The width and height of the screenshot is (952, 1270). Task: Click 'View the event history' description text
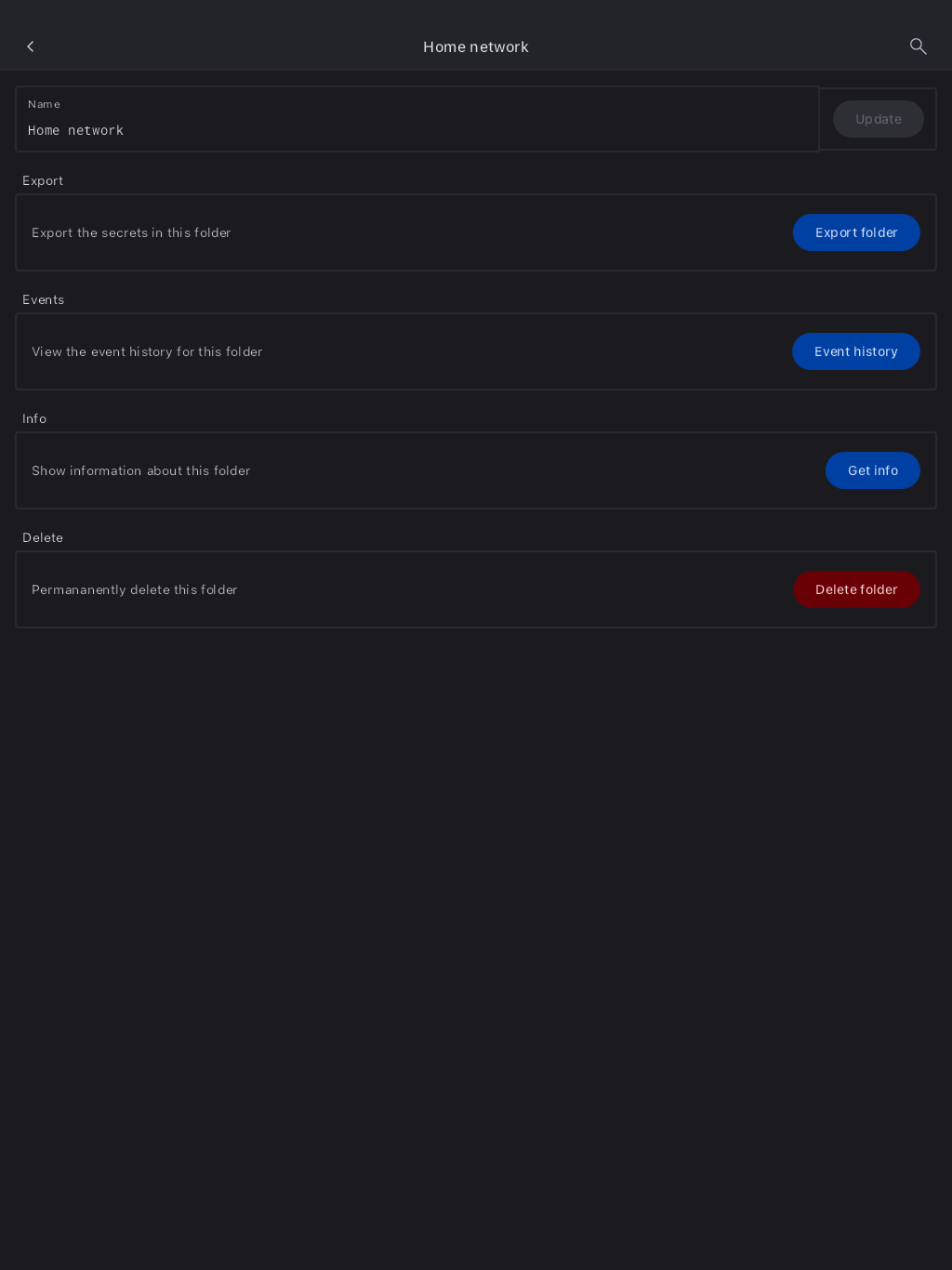point(147,351)
